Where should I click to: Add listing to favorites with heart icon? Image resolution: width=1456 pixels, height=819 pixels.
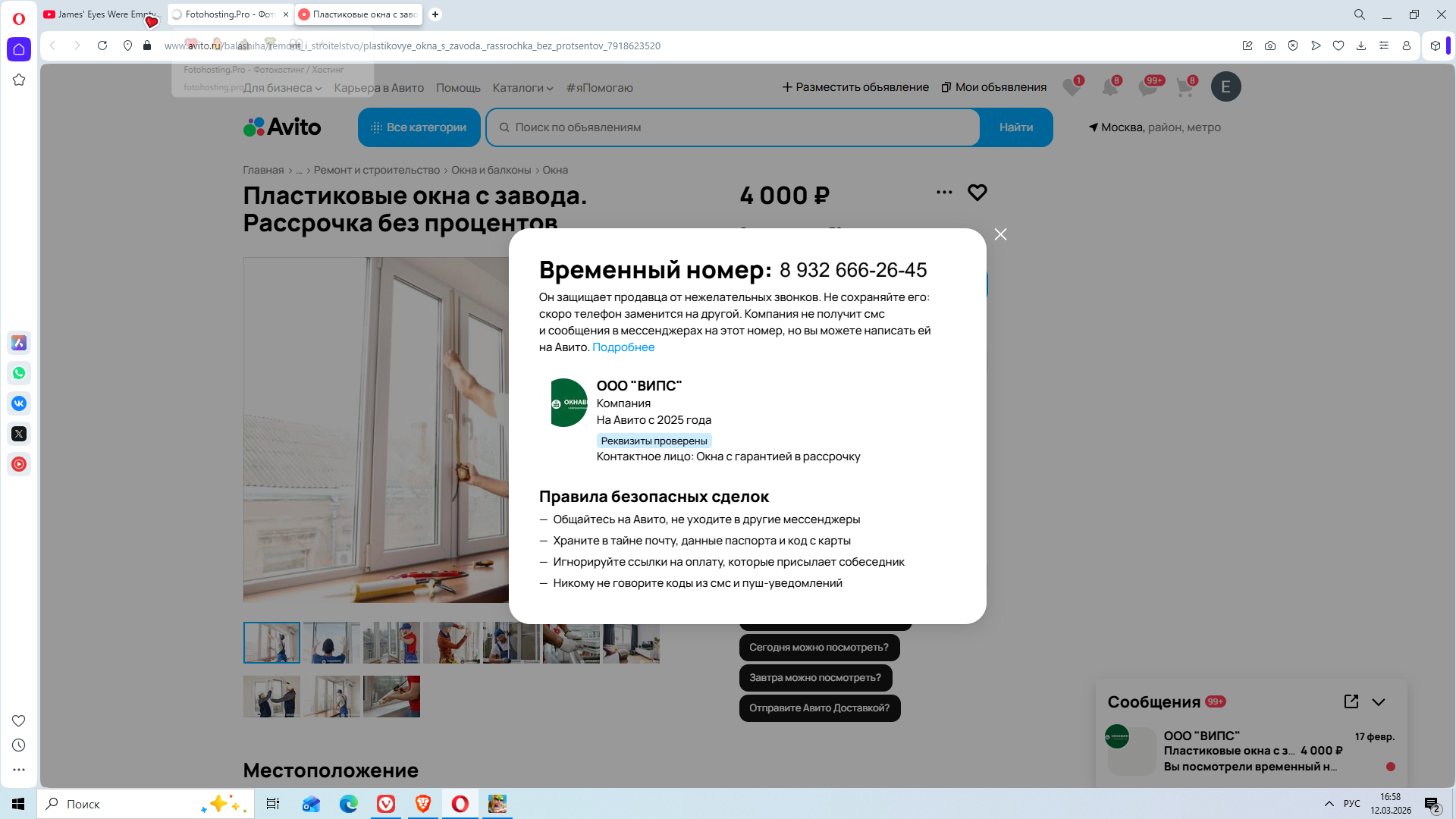tap(977, 193)
